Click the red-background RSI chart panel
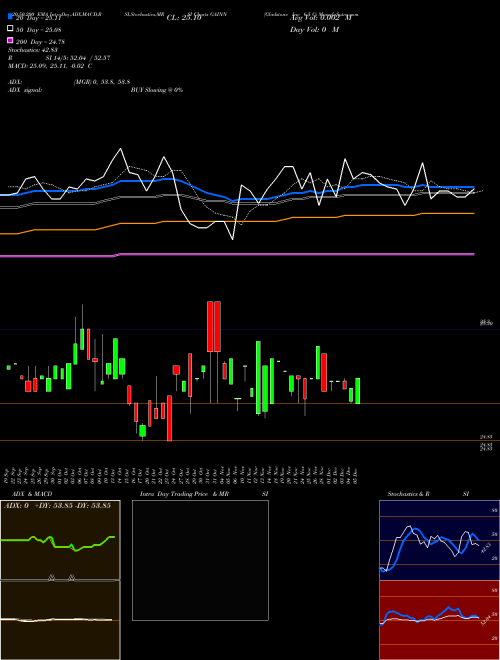The image size is (500, 660). click(x=439, y=620)
